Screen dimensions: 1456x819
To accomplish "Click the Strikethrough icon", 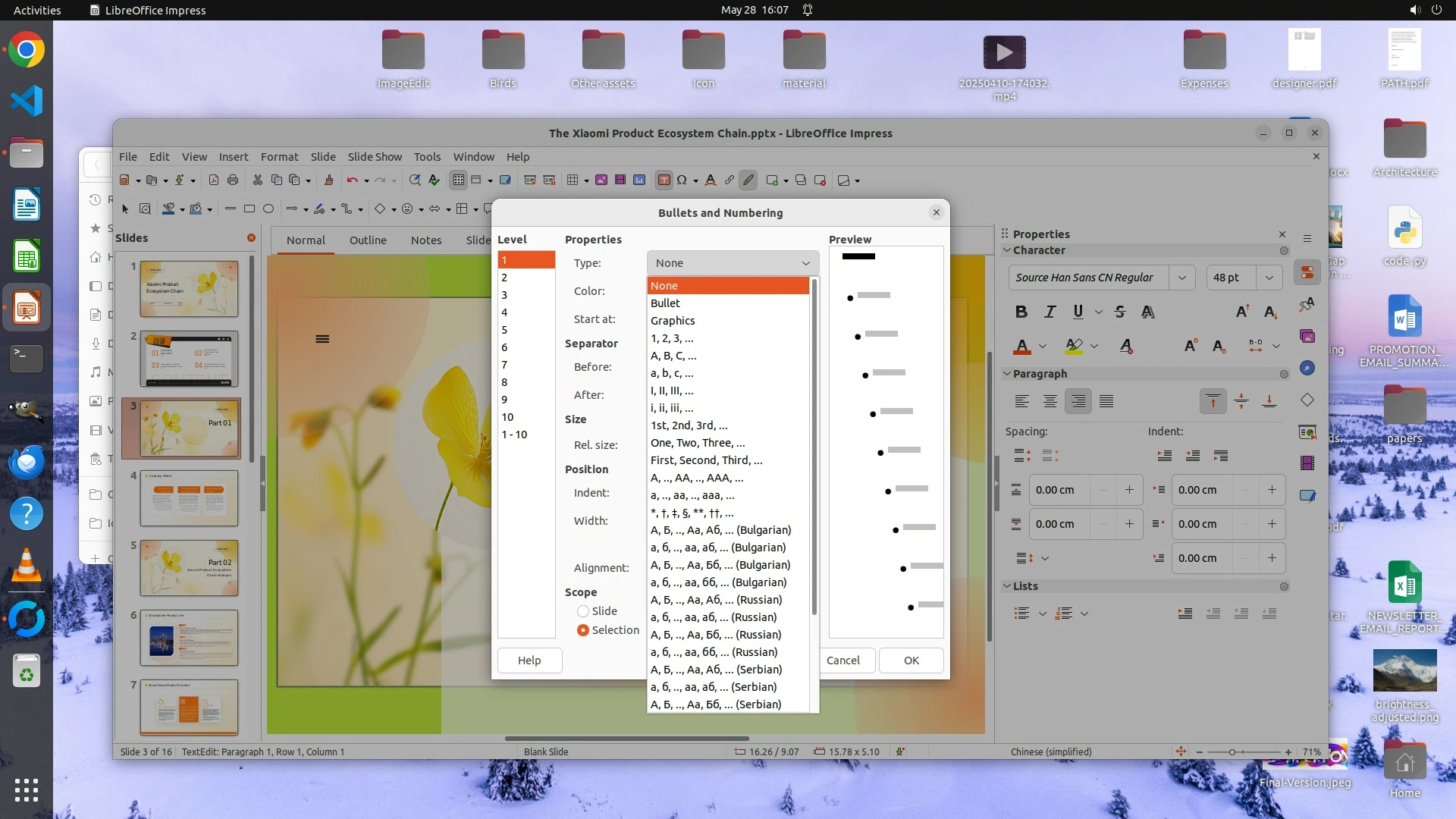I will click(1119, 312).
